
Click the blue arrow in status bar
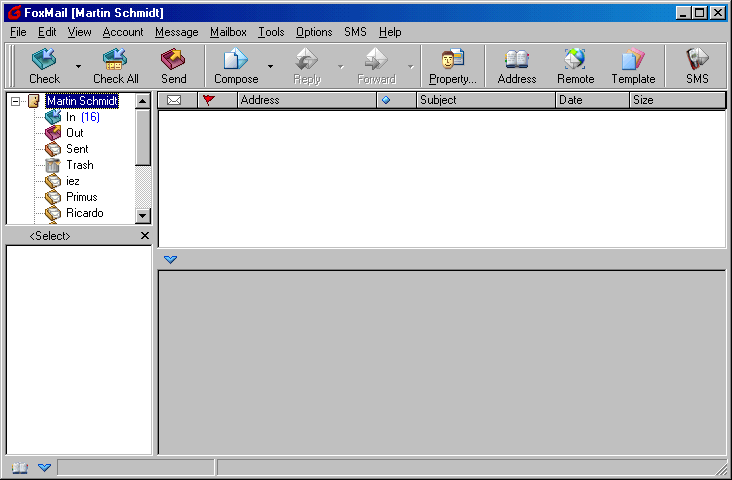[x=44, y=467]
